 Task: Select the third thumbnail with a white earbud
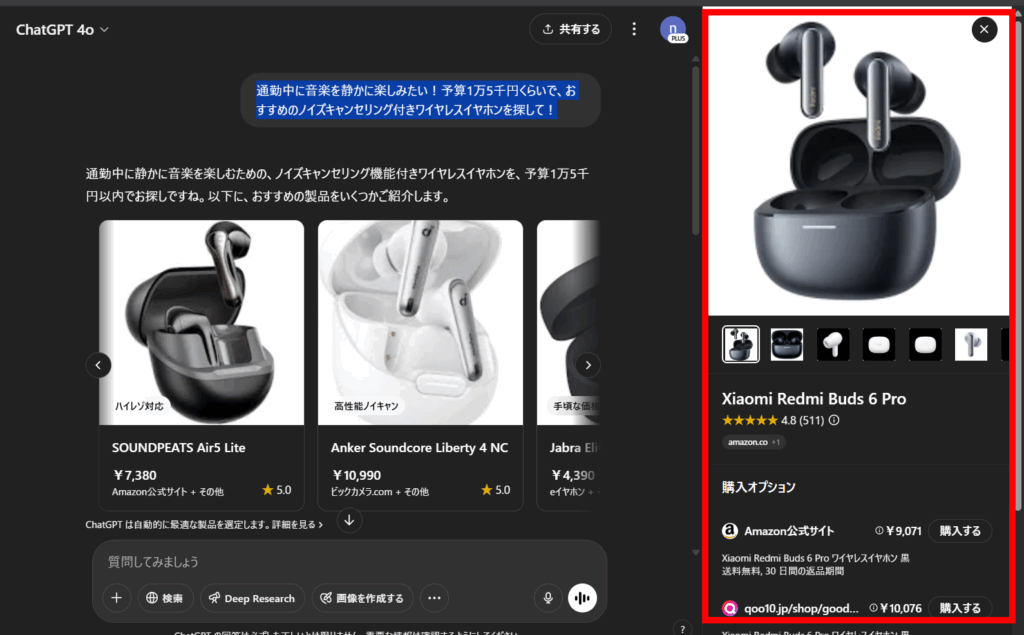[x=833, y=344]
